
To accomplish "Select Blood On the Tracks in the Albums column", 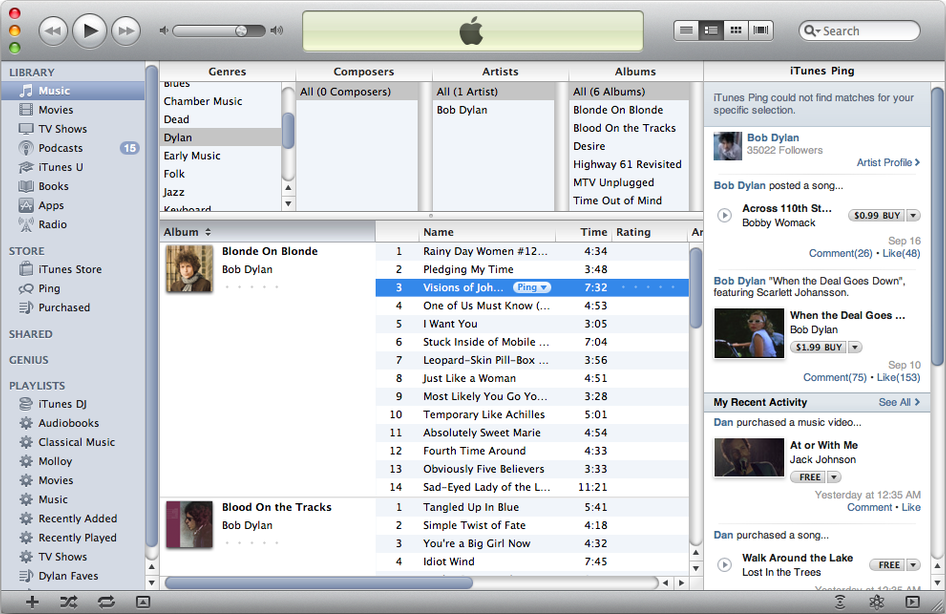I will (625, 128).
